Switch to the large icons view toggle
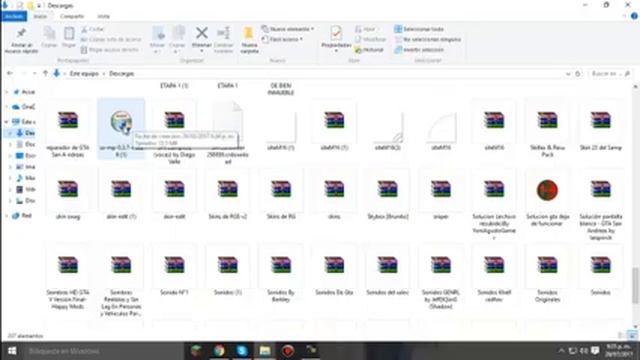The image size is (640, 360). click(632, 336)
